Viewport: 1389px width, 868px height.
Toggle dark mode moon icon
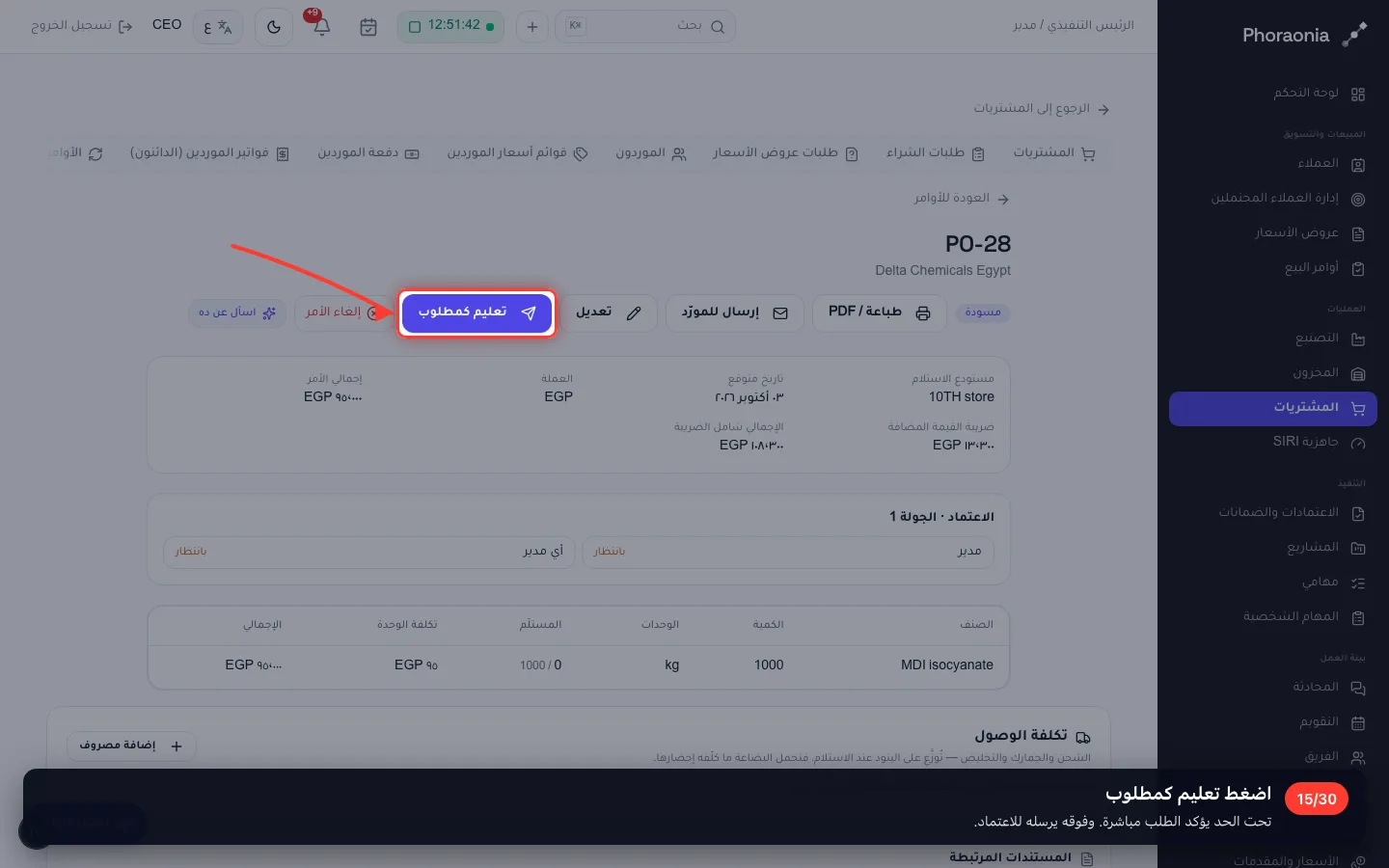coord(274,27)
